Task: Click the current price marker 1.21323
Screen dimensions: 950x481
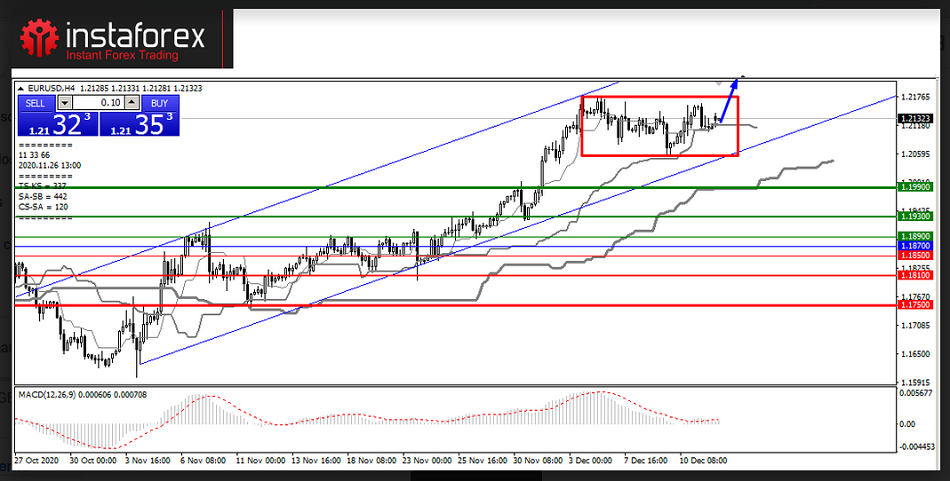Action: pos(915,118)
